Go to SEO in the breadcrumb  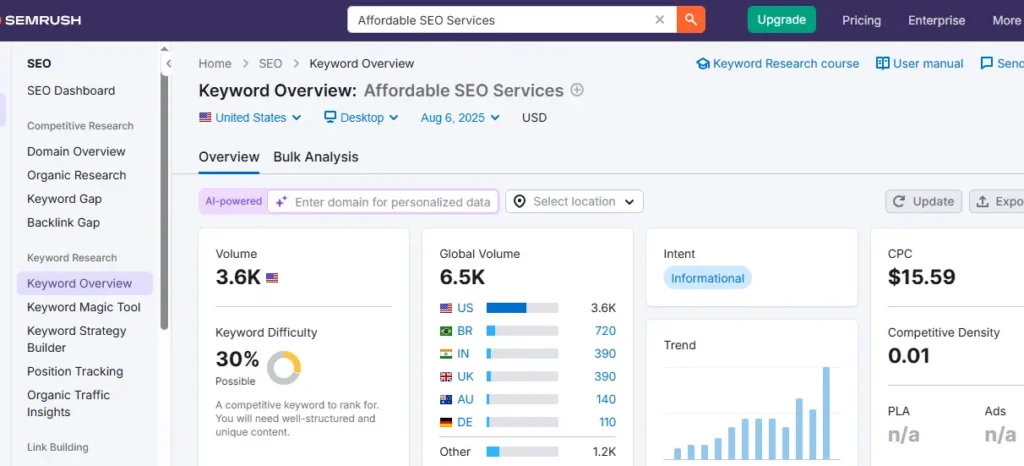tap(270, 63)
